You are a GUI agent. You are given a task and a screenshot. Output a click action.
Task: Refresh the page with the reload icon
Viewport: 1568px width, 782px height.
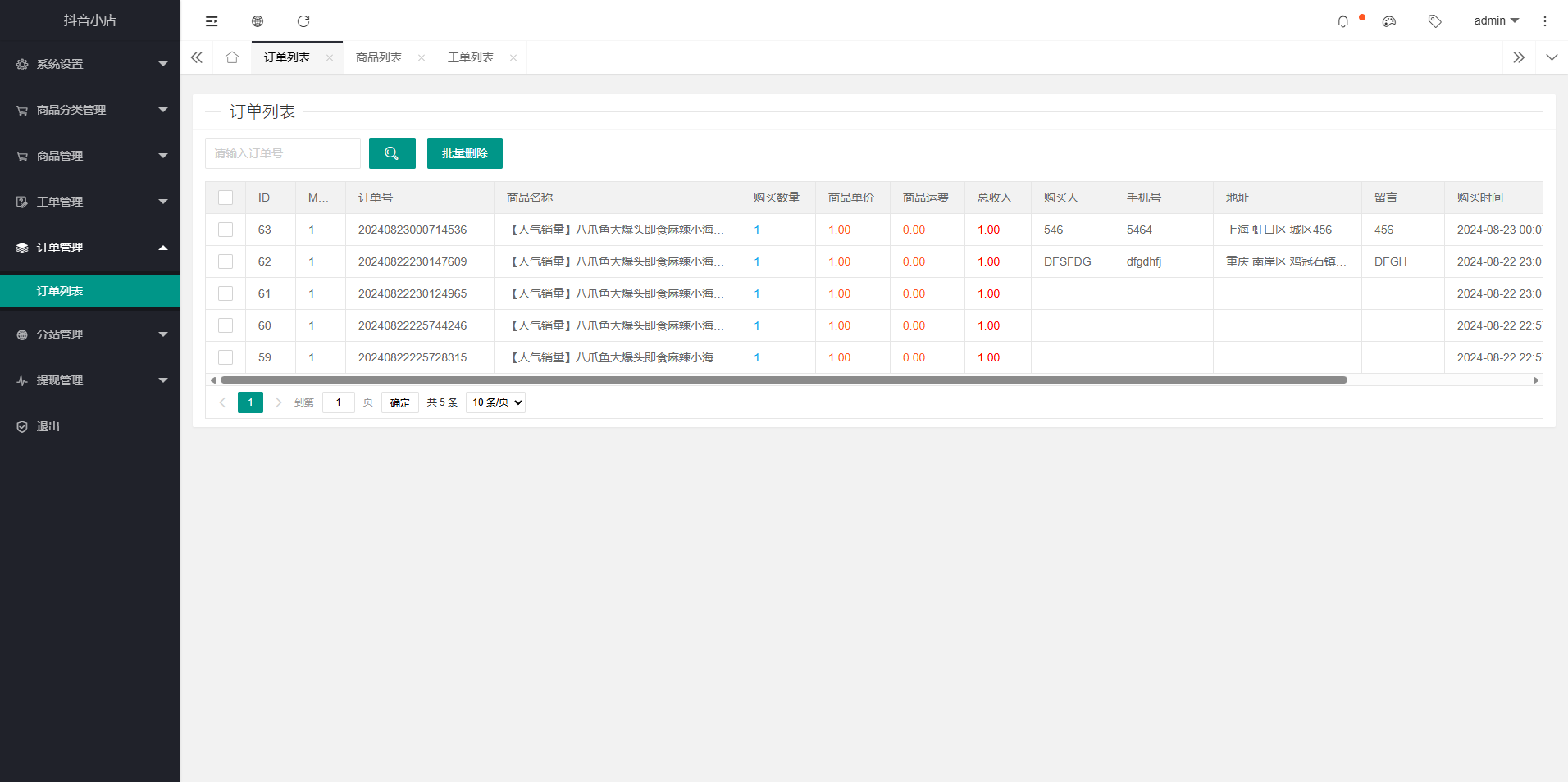click(304, 20)
